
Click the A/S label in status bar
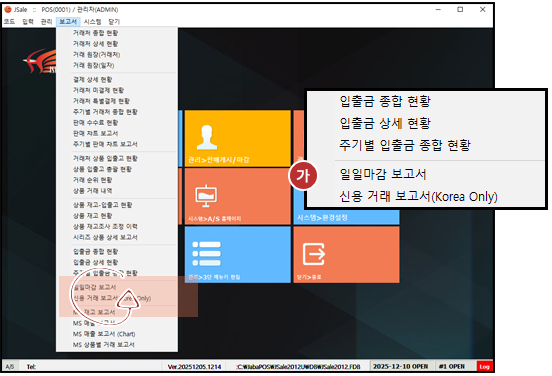tap(10, 366)
